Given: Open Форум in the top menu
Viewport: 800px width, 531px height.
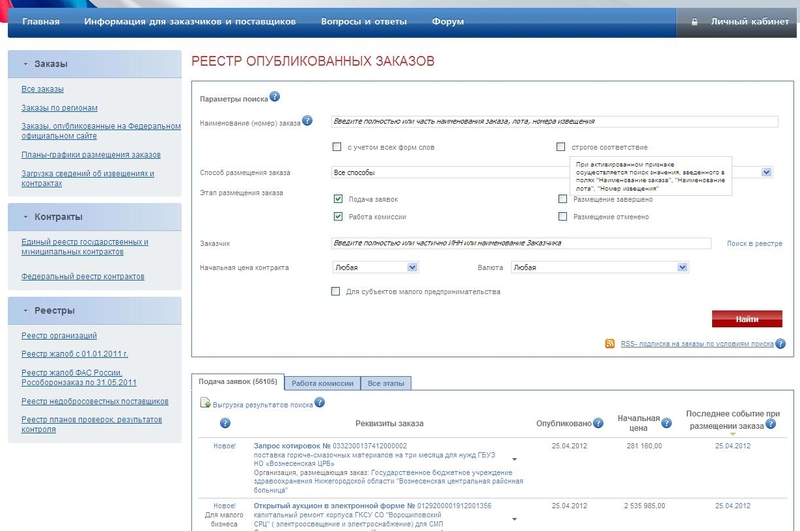Looking at the screenshot, I should pyautogui.click(x=448, y=22).
